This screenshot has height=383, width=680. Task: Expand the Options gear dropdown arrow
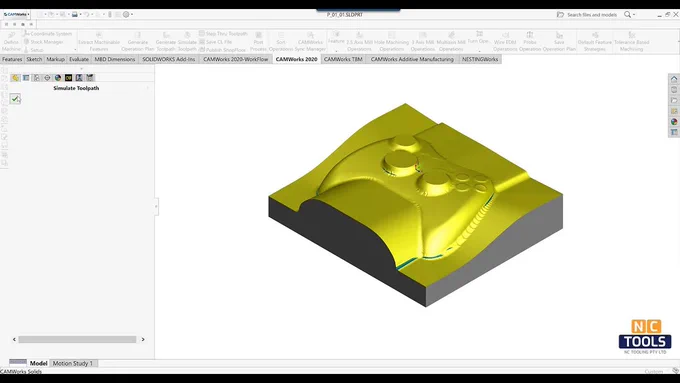pos(132,15)
